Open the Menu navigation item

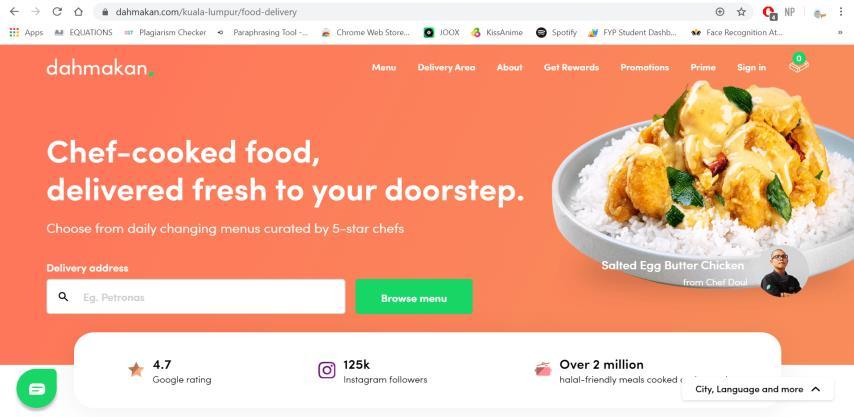(x=384, y=68)
